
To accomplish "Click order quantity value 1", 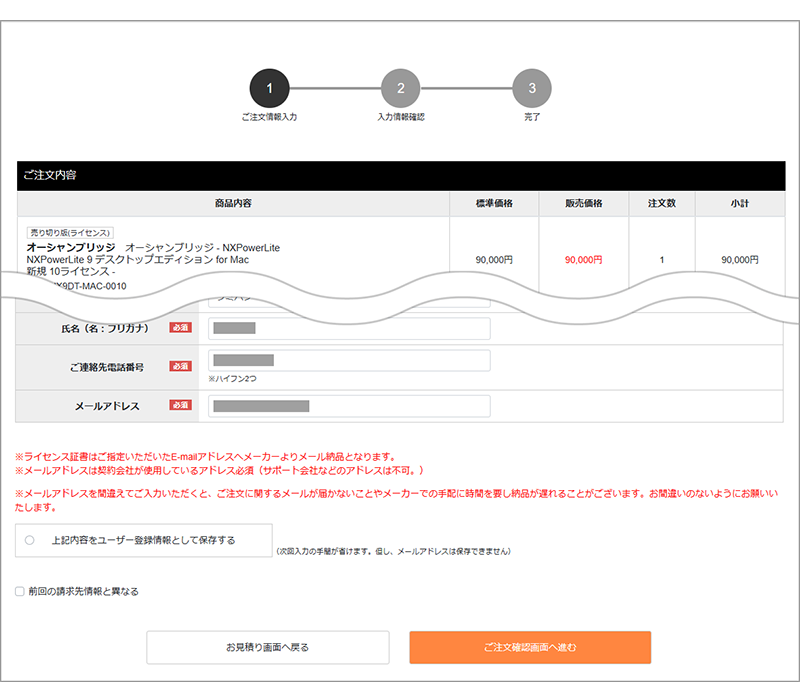I will coord(662,260).
